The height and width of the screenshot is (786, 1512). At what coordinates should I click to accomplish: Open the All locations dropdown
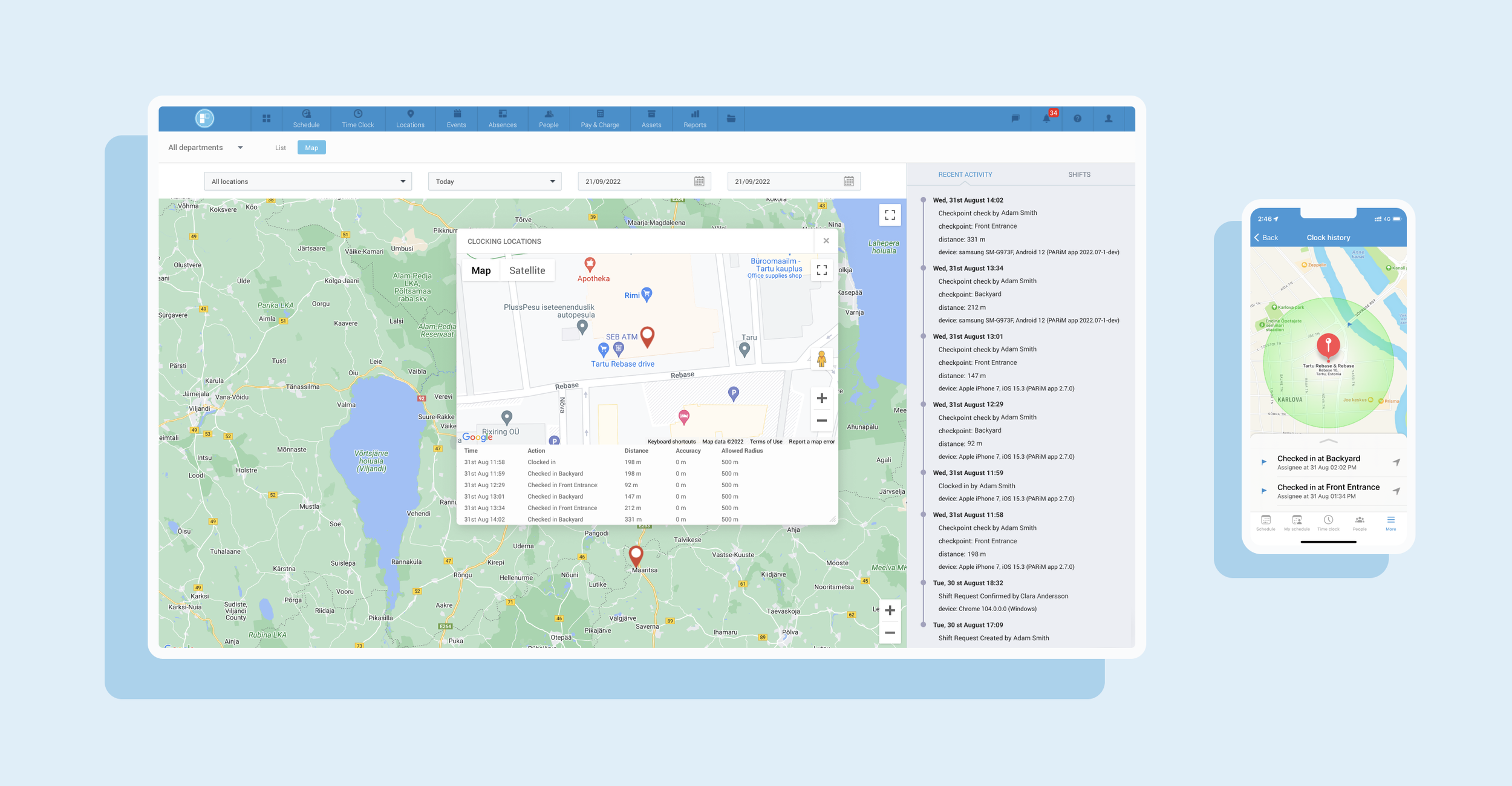[x=308, y=182]
